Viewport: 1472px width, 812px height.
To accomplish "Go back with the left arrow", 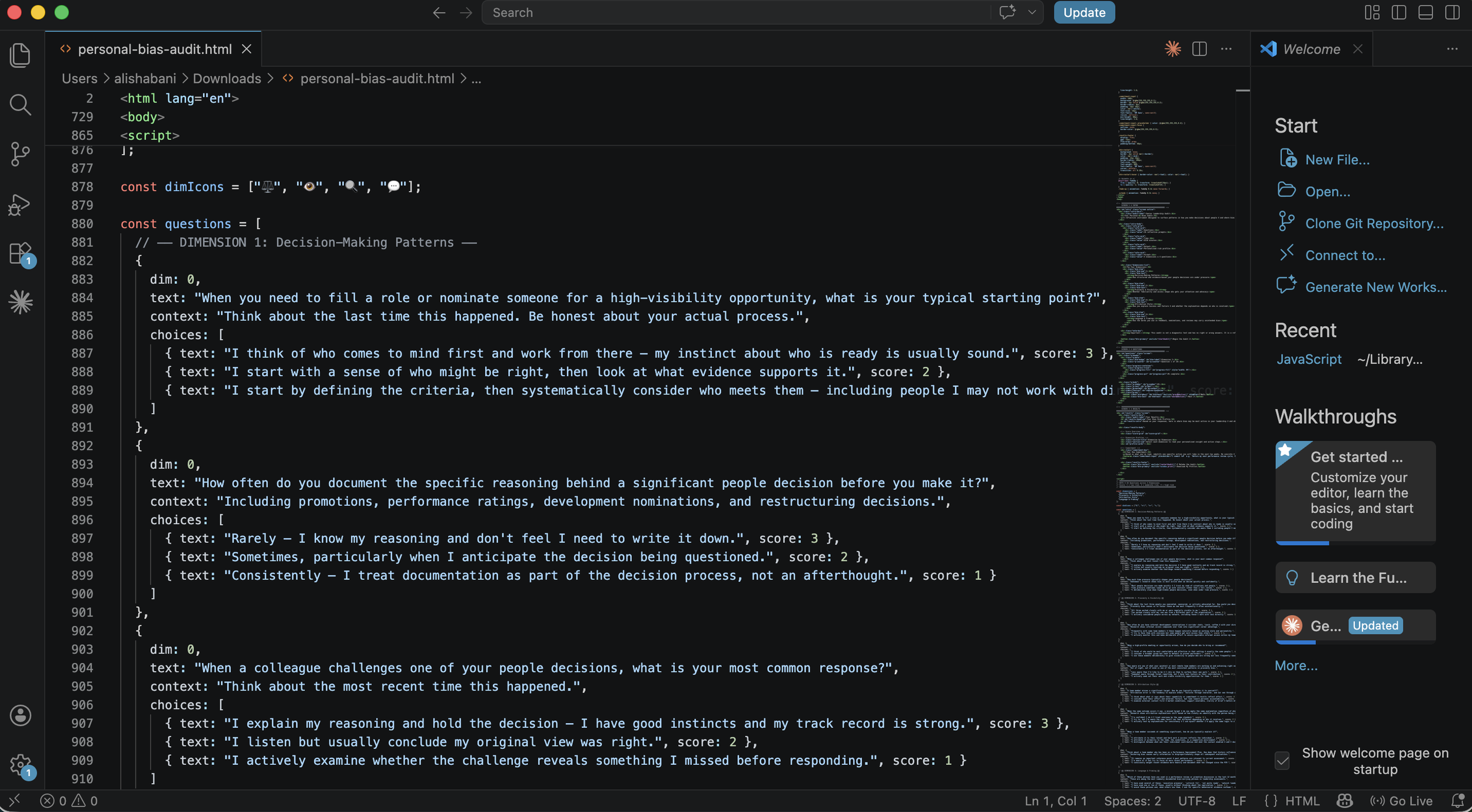I will point(439,12).
